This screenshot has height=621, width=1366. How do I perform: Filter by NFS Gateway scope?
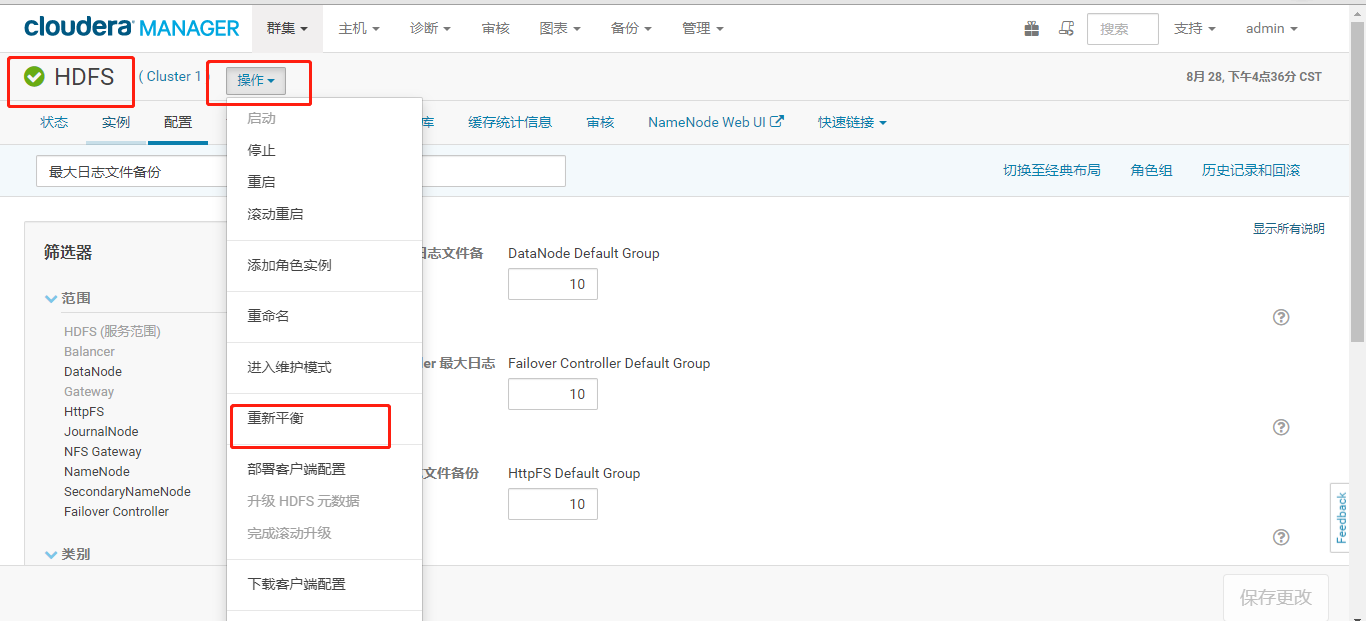coord(103,451)
